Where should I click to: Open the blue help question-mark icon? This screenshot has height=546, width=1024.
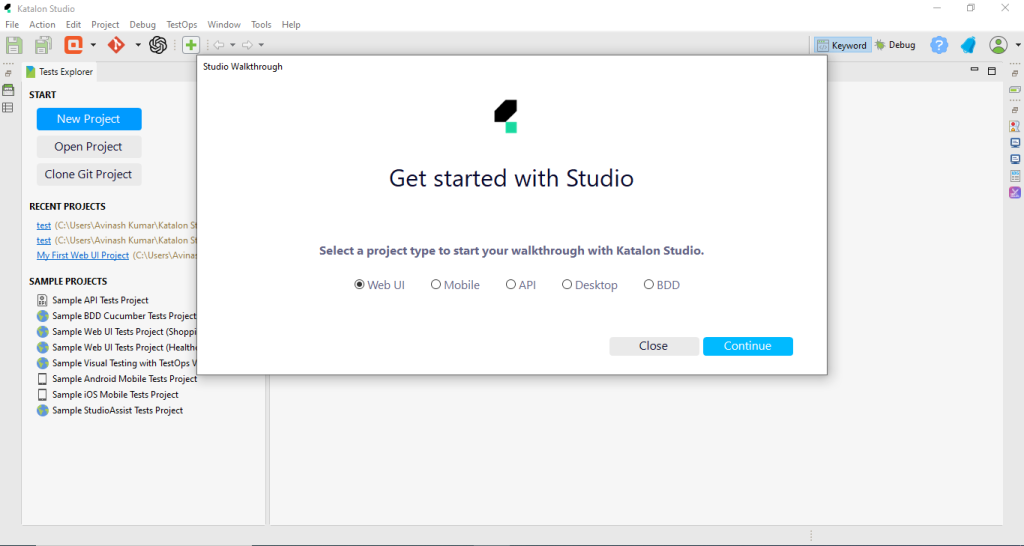tap(939, 45)
